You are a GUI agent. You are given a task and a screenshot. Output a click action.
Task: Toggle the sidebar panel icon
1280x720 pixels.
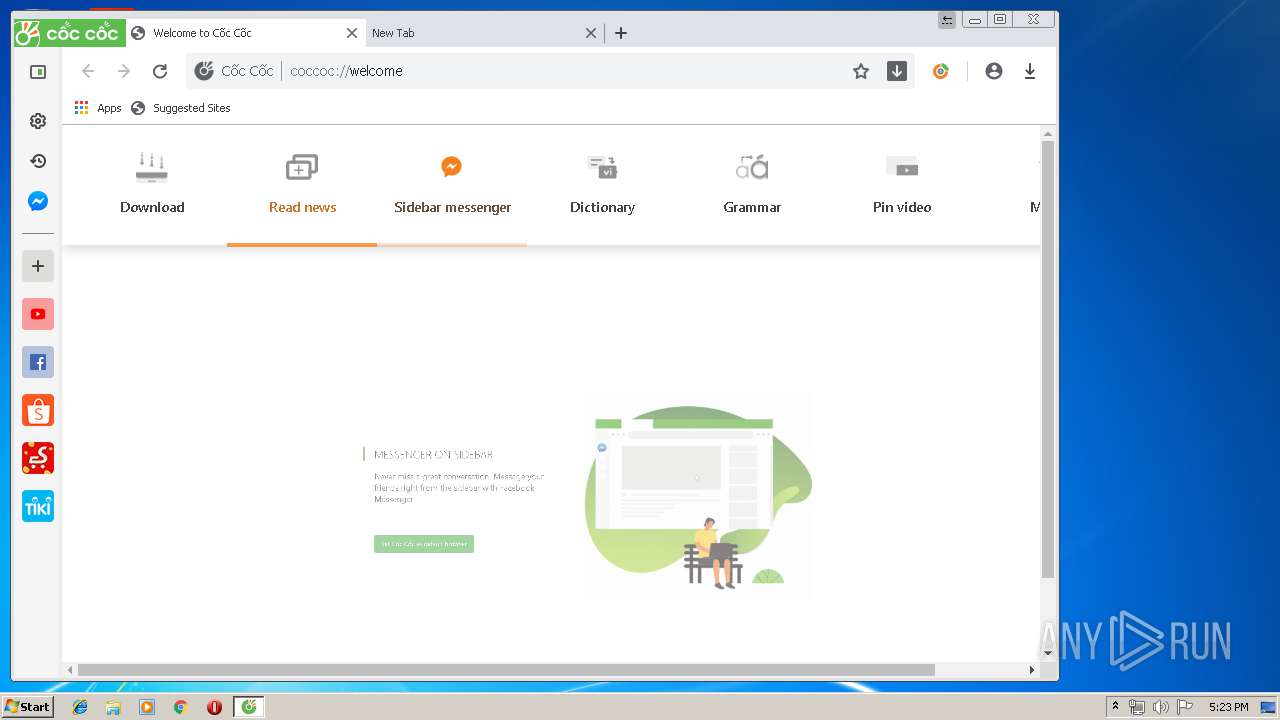pyautogui.click(x=38, y=72)
